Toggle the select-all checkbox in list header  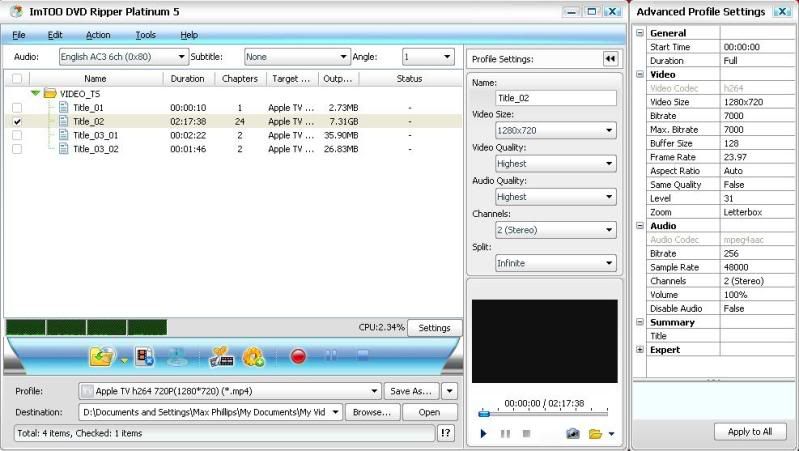[x=17, y=78]
